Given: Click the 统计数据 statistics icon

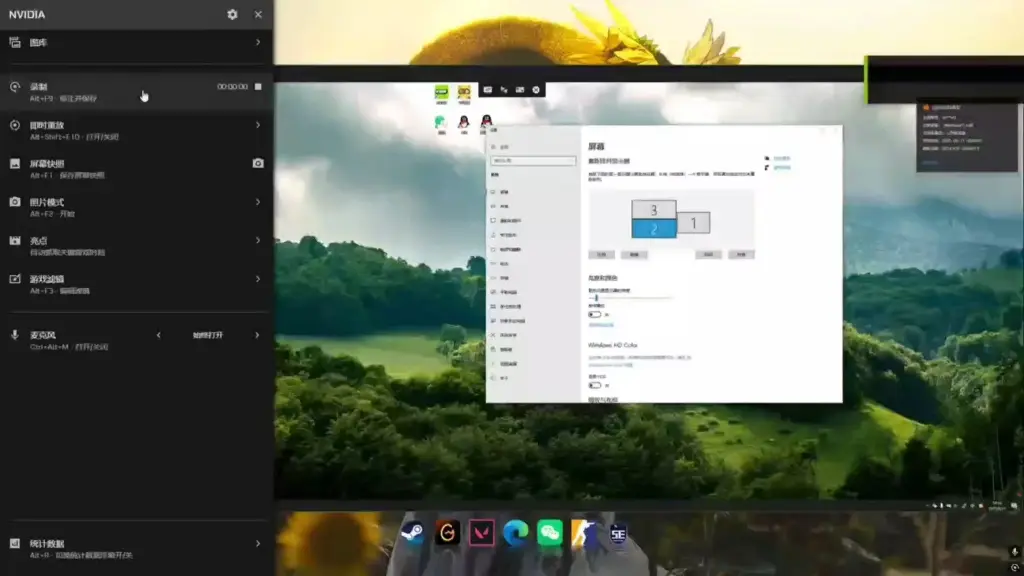Looking at the screenshot, I should tap(15, 543).
